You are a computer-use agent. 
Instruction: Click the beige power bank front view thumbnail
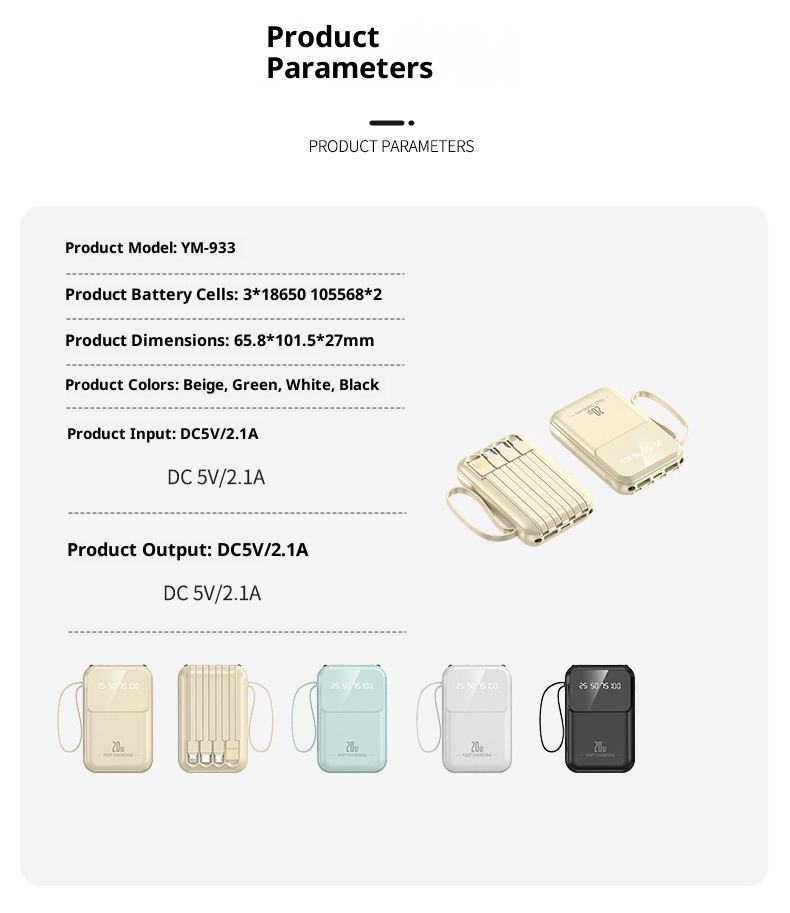click(x=117, y=717)
